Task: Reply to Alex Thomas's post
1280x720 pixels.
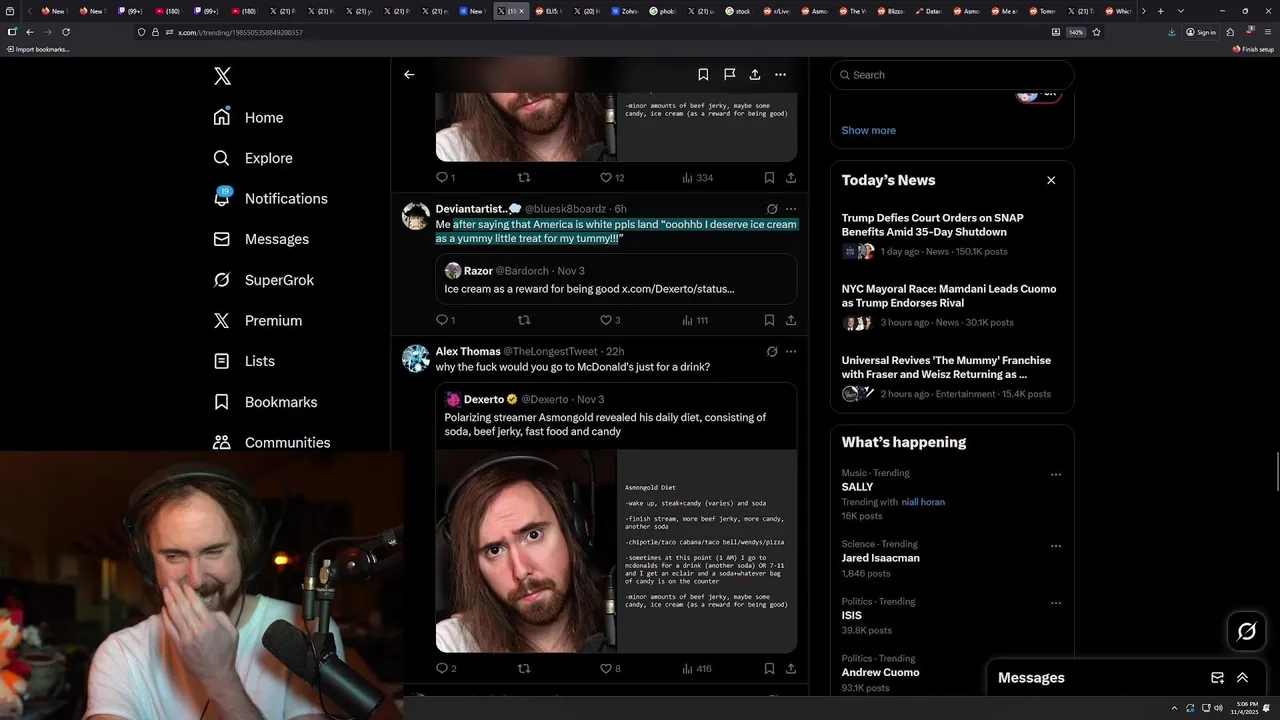Action: pos(446,668)
